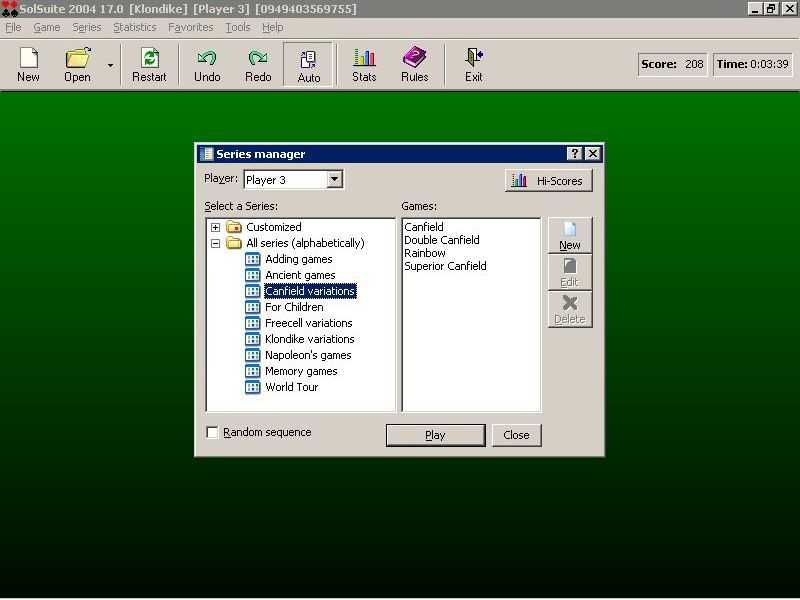800x600 pixels.
Task: Open the Rules book
Action: [x=414, y=65]
